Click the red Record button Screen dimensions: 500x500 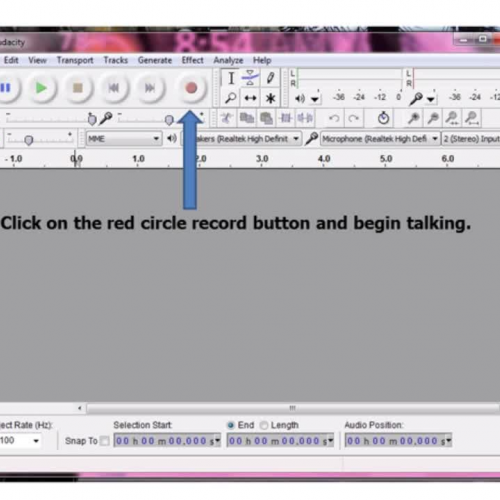pyautogui.click(x=191, y=88)
